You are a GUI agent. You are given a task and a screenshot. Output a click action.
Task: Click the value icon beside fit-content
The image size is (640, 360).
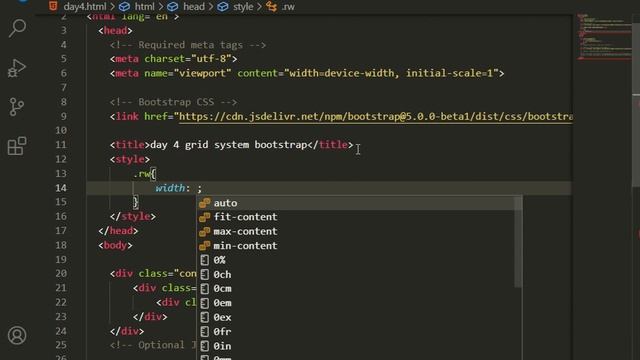click(x=204, y=217)
